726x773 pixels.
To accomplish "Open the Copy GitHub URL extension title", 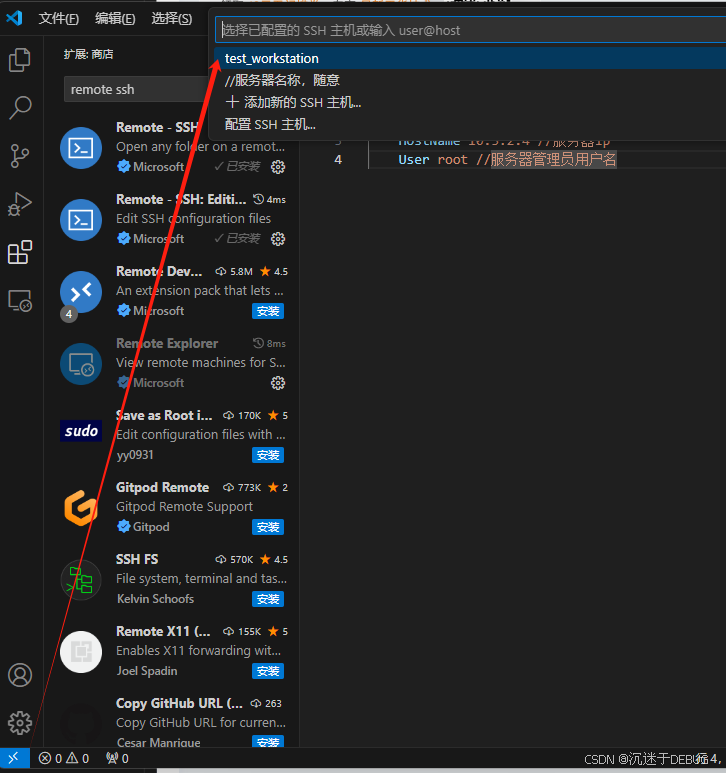I will click(x=179, y=703).
